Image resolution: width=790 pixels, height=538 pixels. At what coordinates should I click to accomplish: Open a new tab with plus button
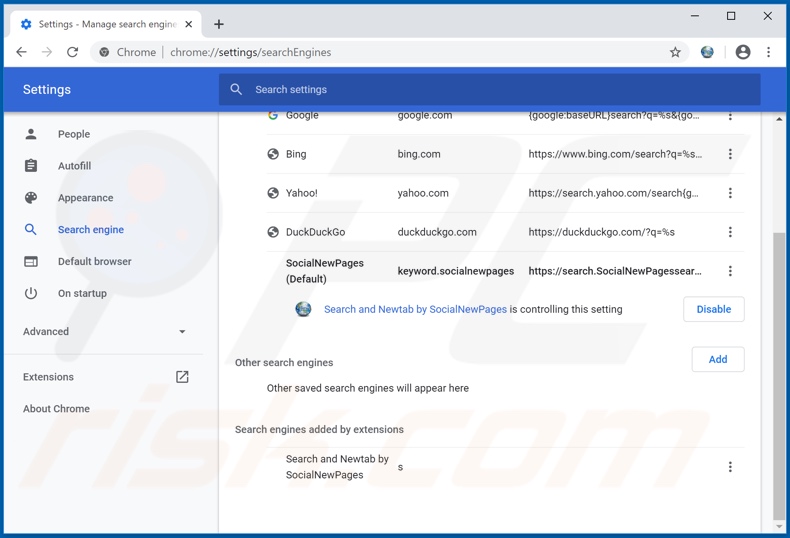pos(219,24)
